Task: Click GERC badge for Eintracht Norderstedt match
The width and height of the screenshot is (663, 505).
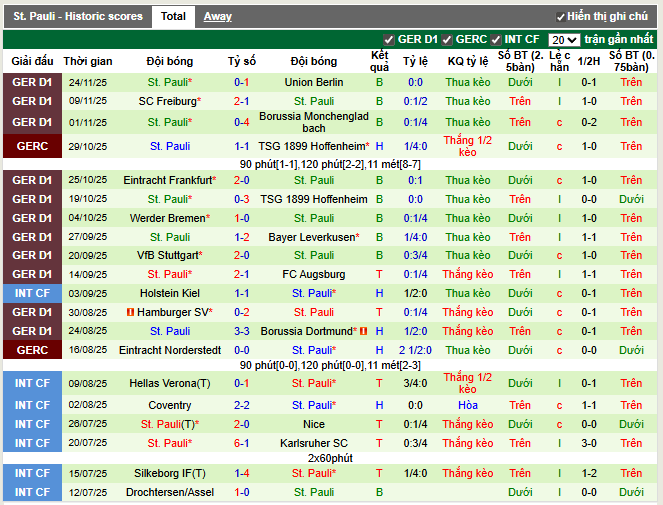Action: pyautogui.click(x=32, y=350)
